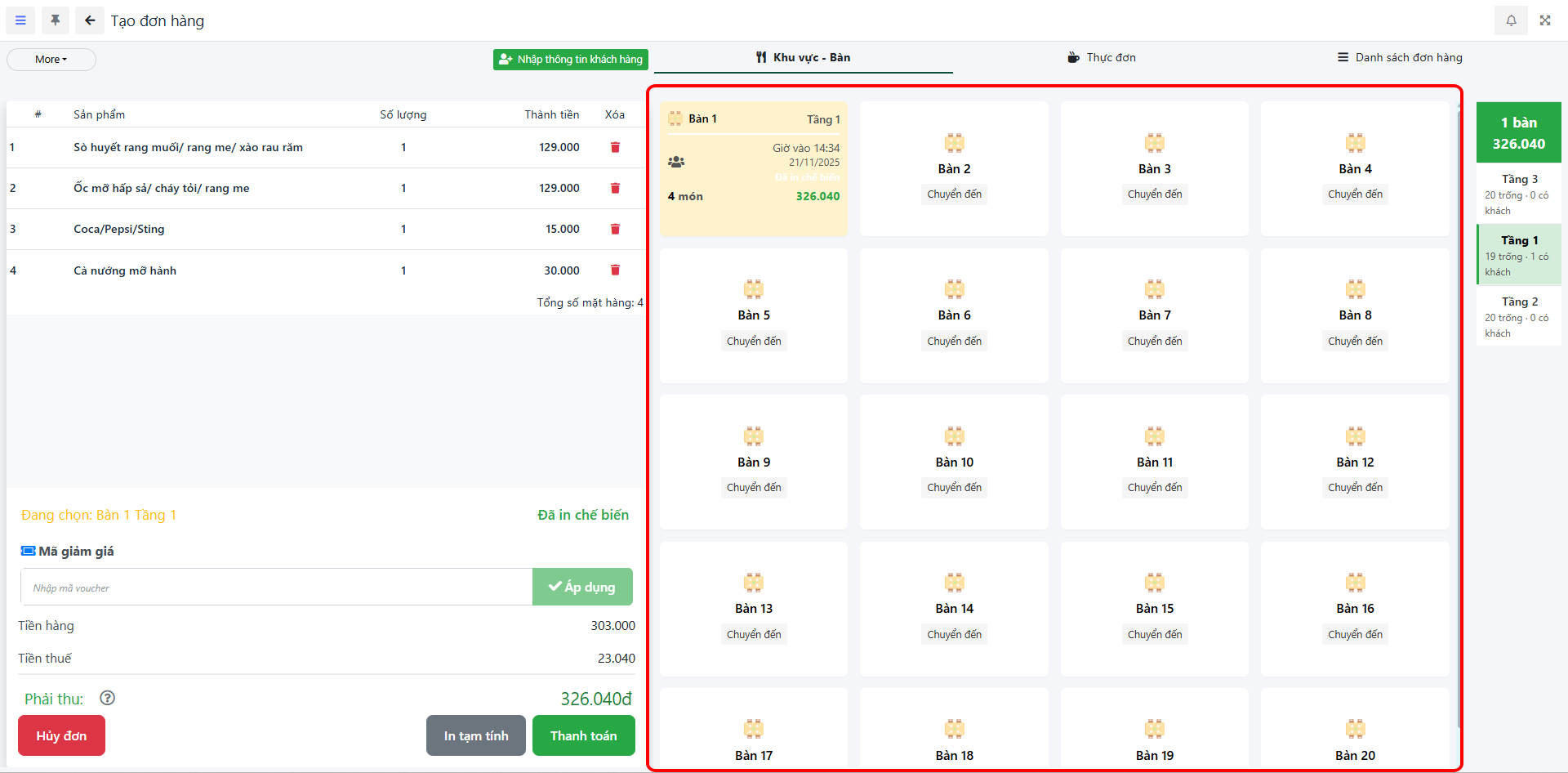
Task: Click the hamburger menu icon
Action: tap(20, 20)
